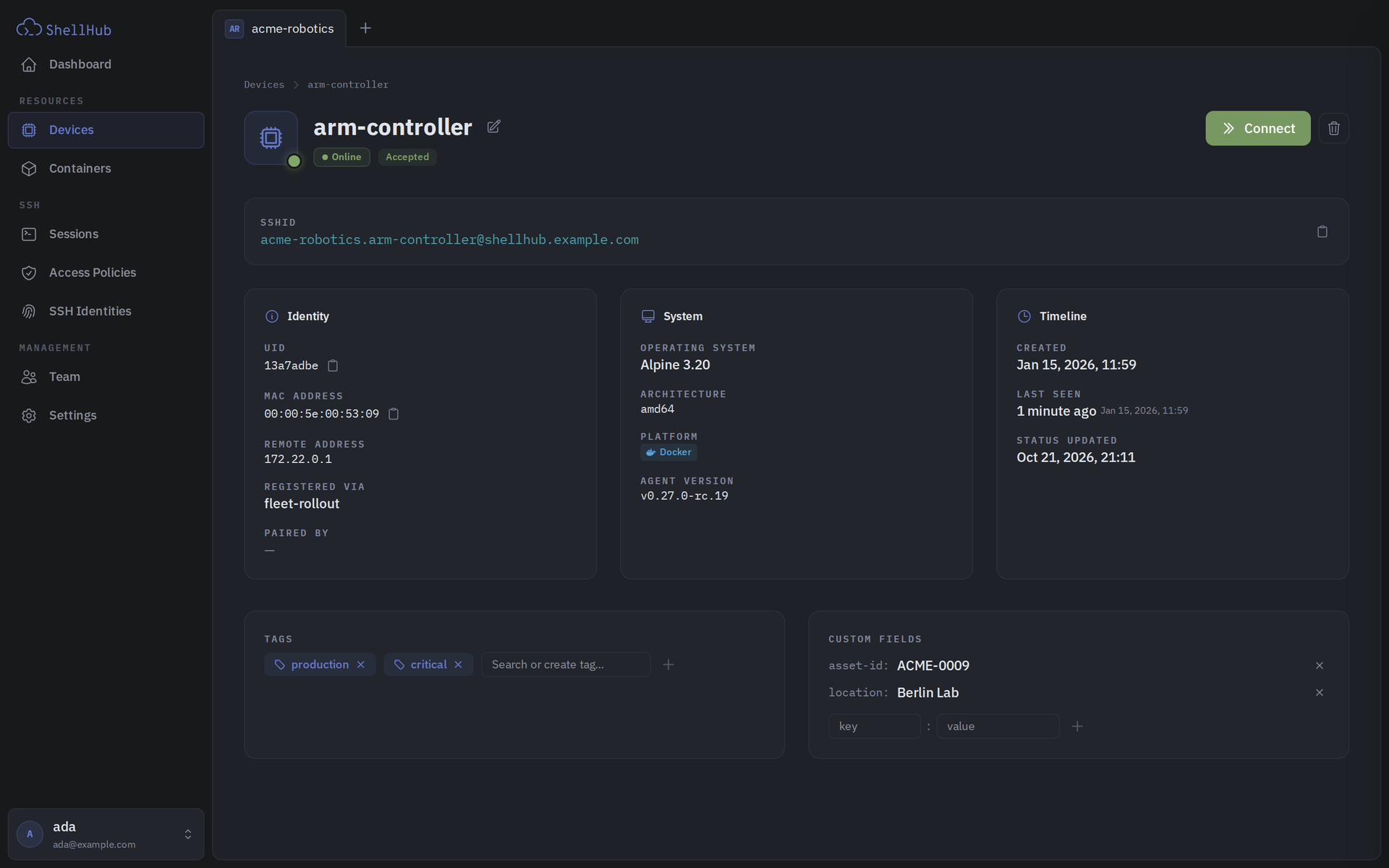Focus the Search or create tag field

point(566,665)
